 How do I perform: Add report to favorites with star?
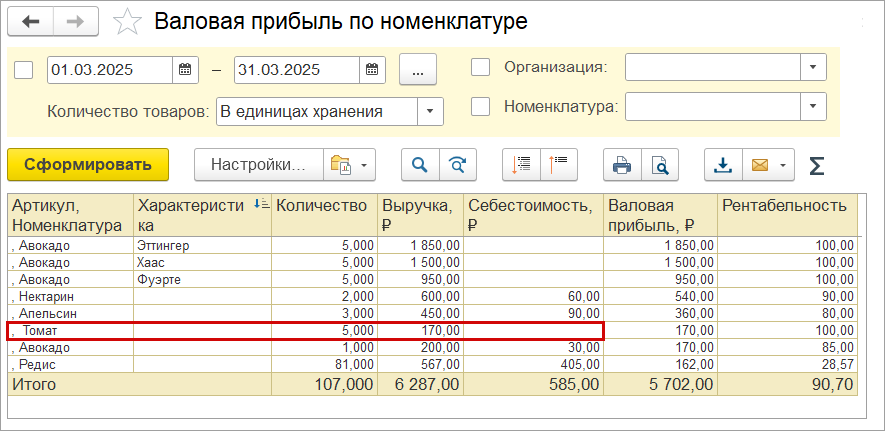click(x=127, y=21)
